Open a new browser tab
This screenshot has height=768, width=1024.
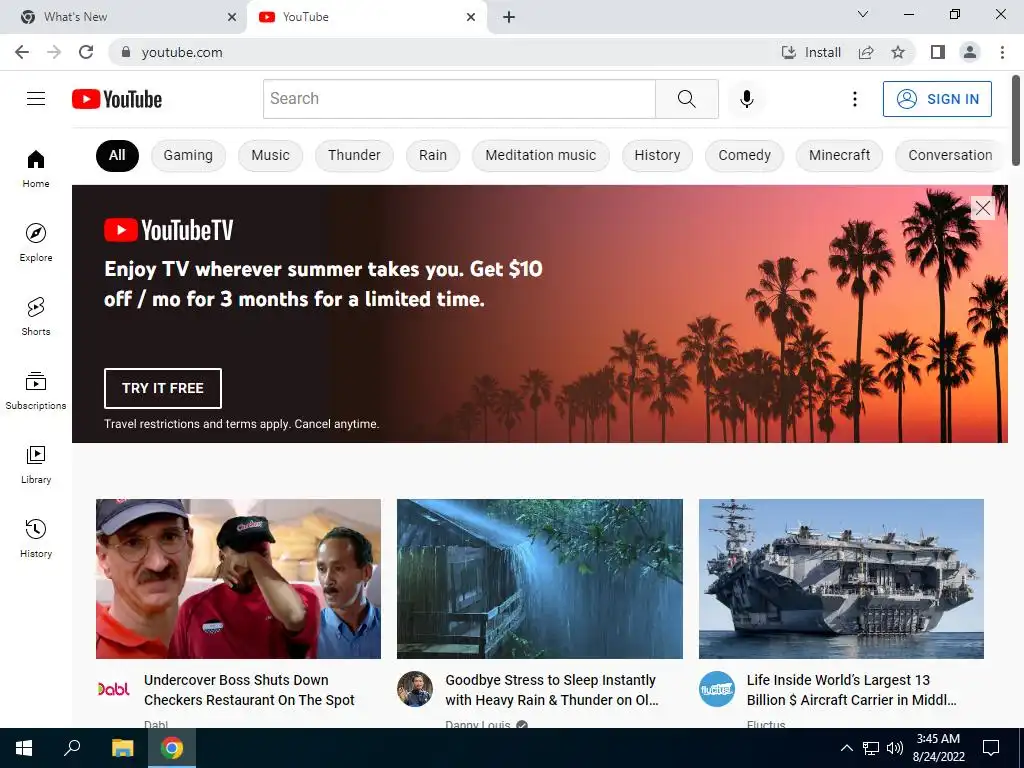pyautogui.click(x=509, y=17)
